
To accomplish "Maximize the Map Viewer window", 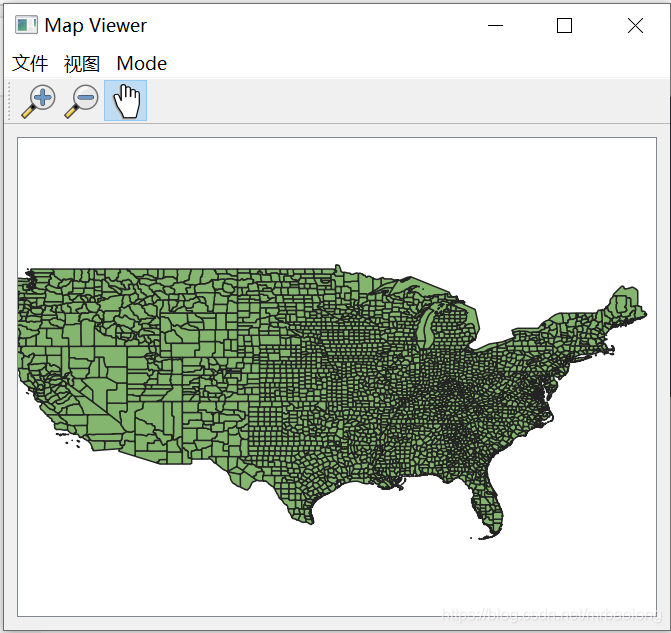I will click(x=564, y=25).
